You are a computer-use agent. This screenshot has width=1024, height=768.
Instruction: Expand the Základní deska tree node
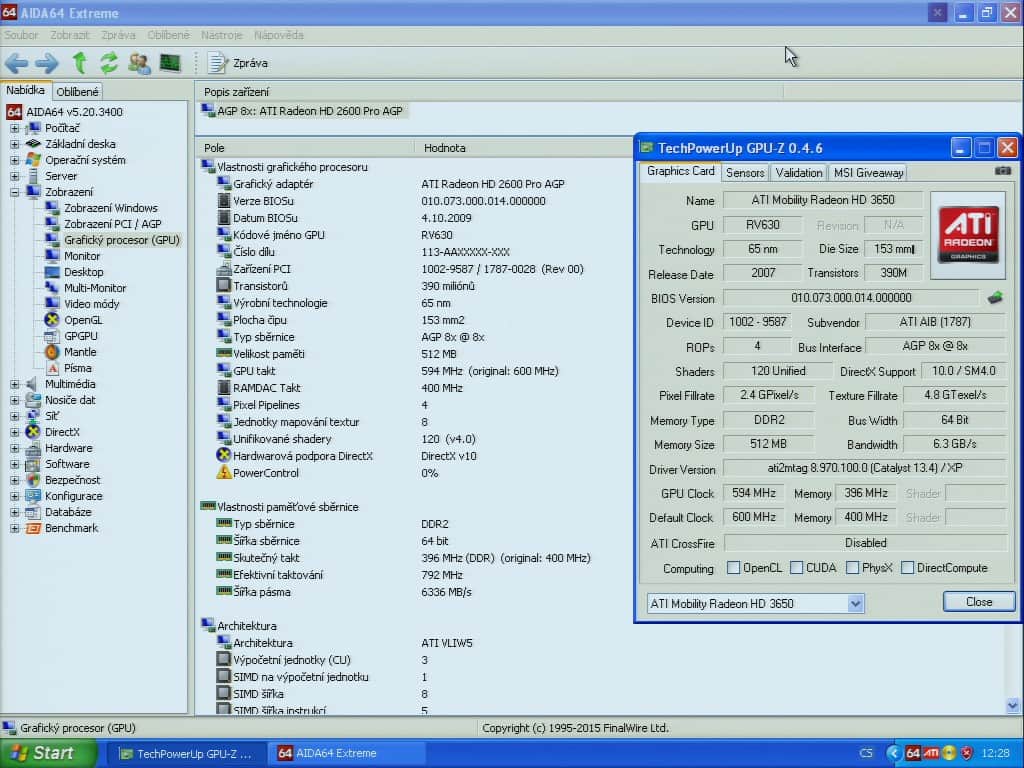point(14,144)
